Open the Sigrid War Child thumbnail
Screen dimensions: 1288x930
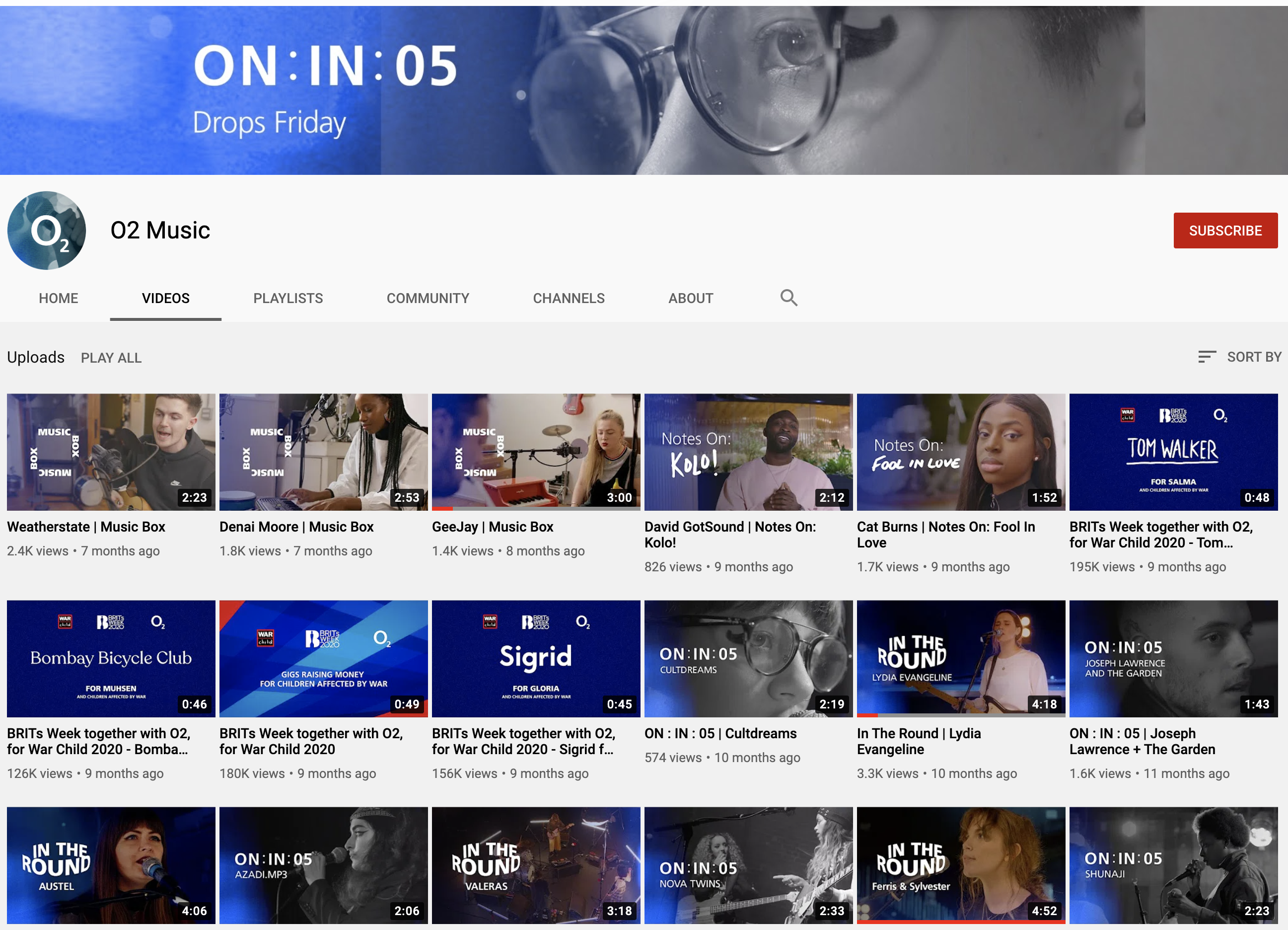536,658
